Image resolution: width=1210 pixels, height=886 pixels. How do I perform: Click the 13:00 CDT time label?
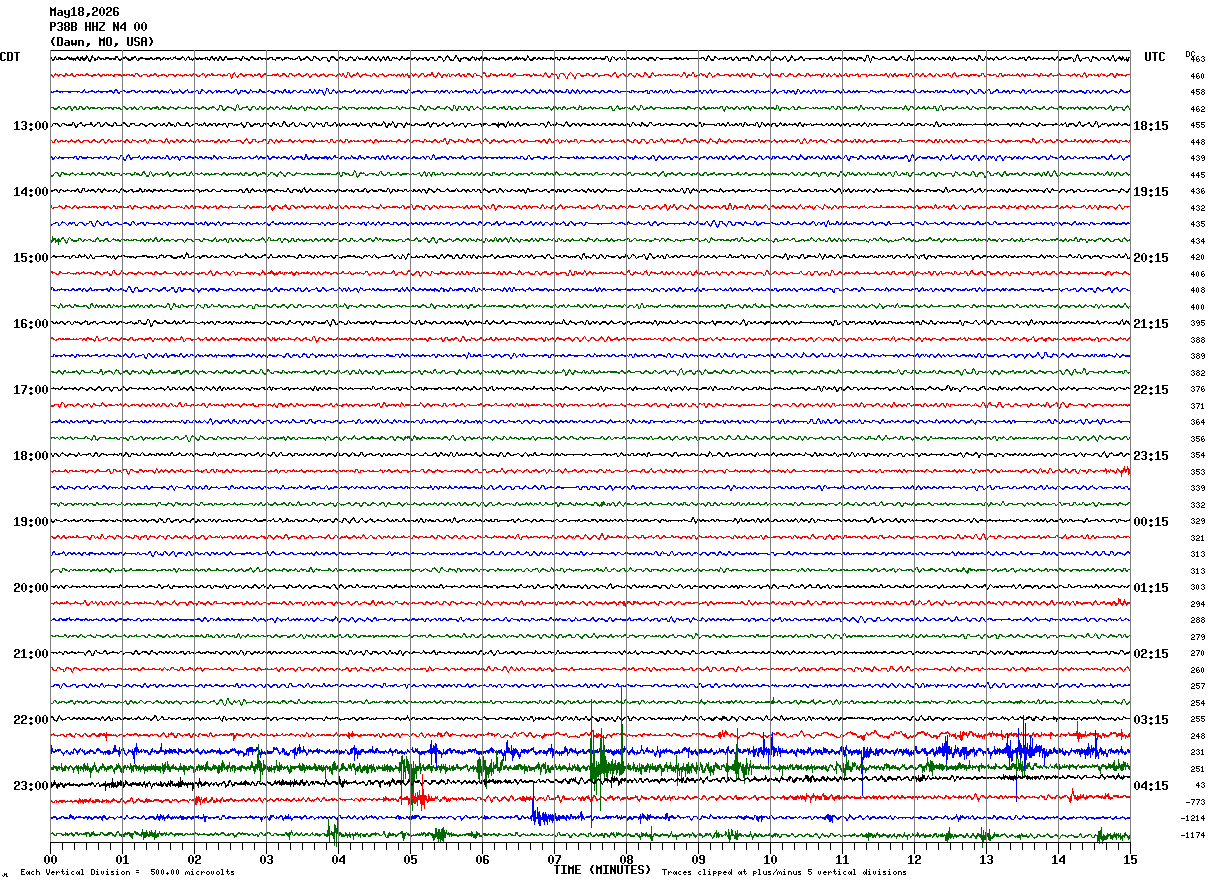click(30, 126)
